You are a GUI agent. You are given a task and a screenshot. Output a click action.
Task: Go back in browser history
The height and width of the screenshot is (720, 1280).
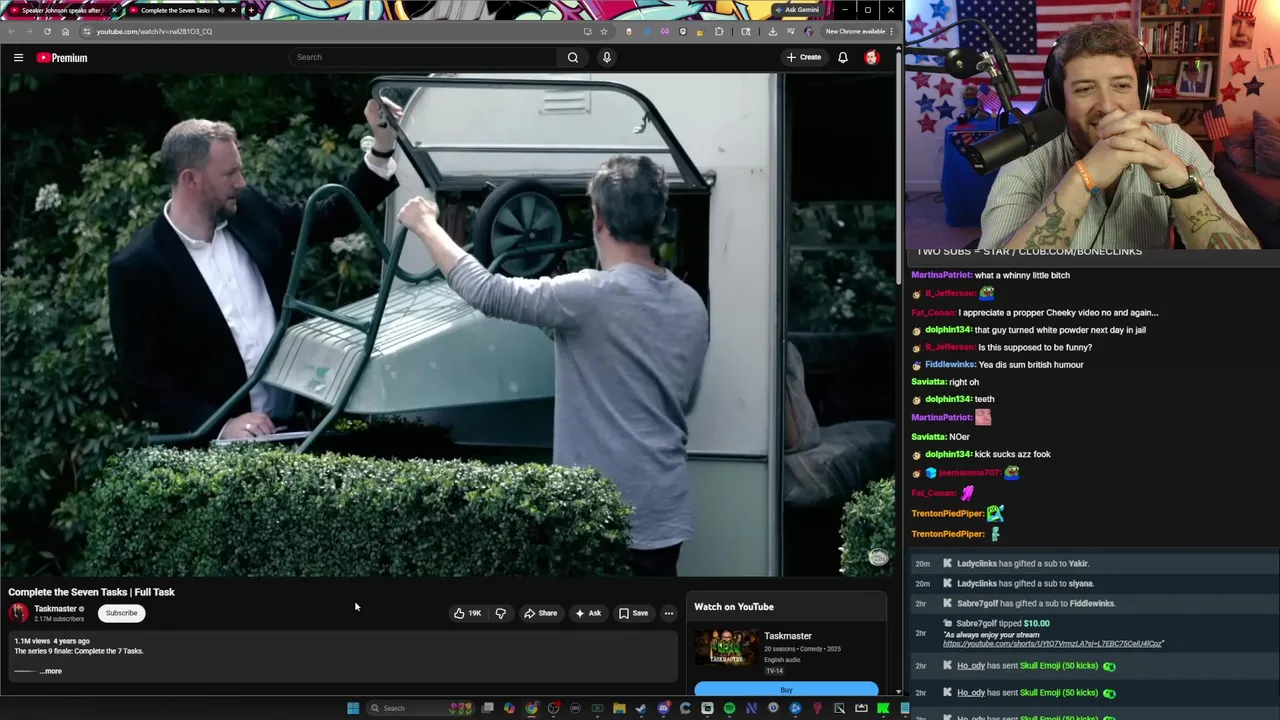coord(11,31)
